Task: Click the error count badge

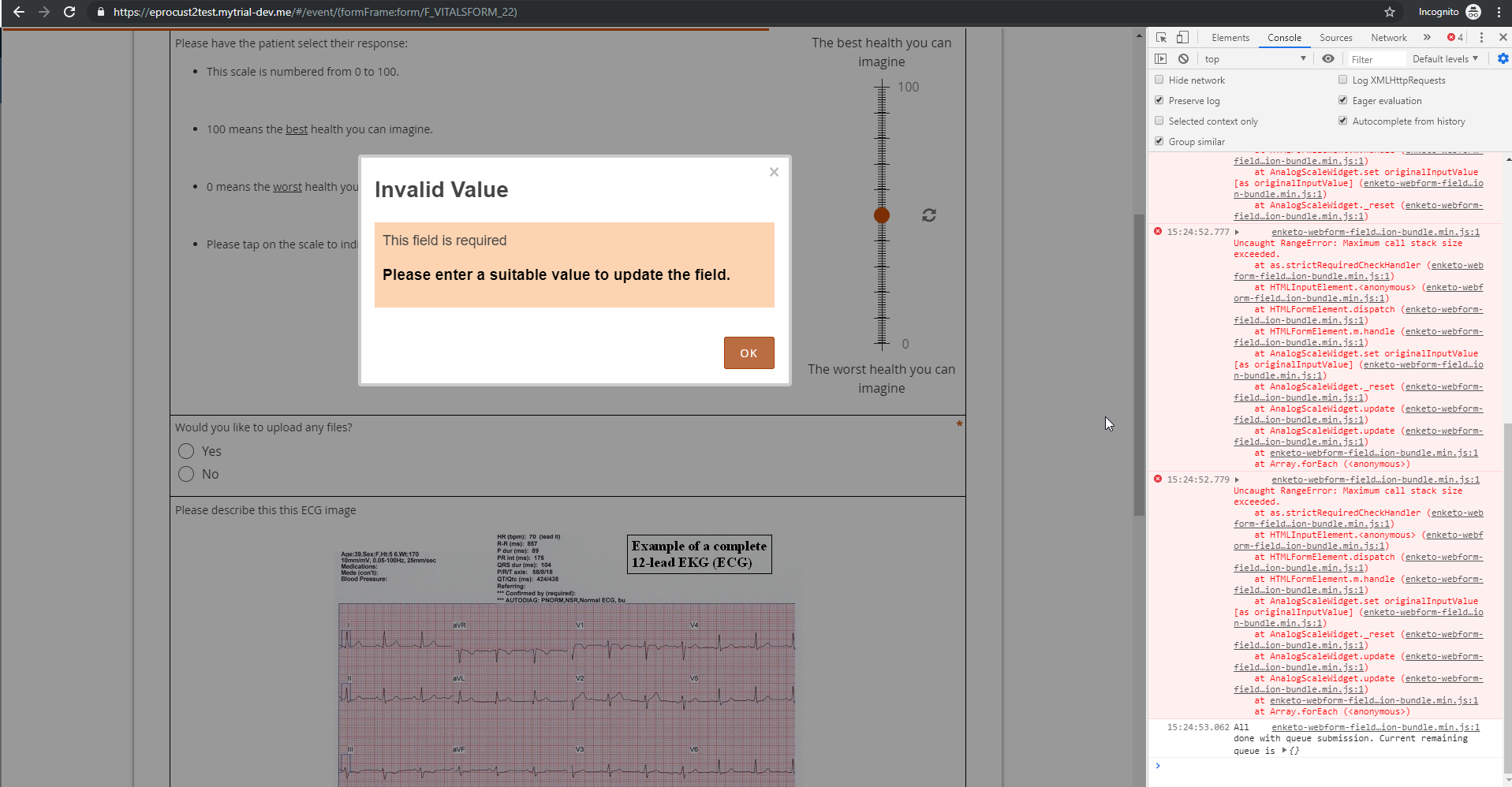Action: (x=1454, y=37)
